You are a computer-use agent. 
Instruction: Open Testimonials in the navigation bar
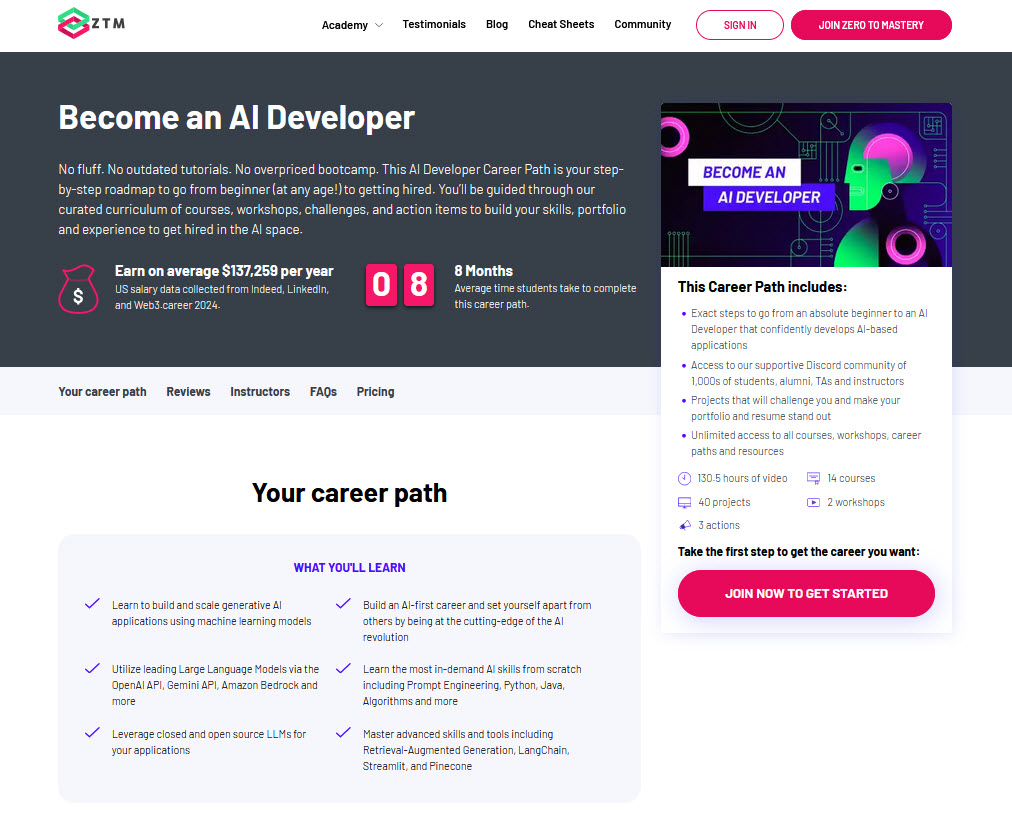pyautogui.click(x=434, y=25)
